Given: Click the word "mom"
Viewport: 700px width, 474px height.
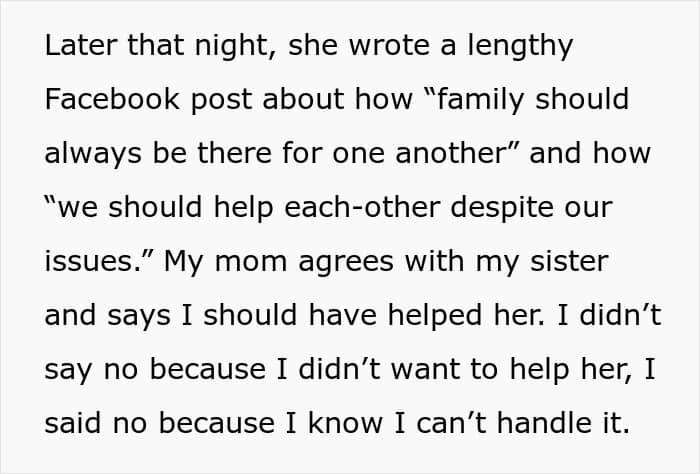Looking at the screenshot, I should point(251,263).
